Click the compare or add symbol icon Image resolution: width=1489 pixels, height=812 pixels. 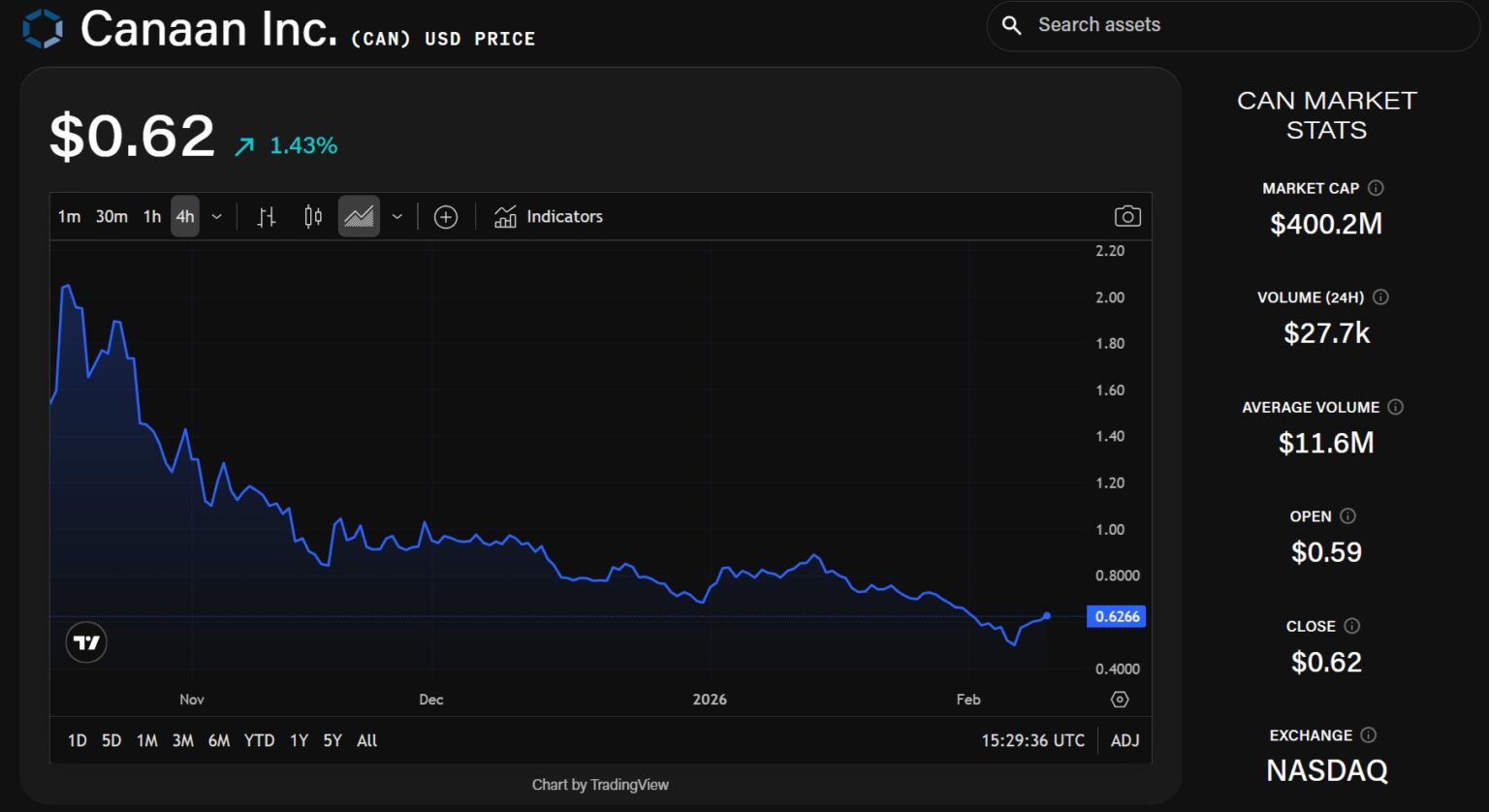pyautogui.click(x=446, y=217)
